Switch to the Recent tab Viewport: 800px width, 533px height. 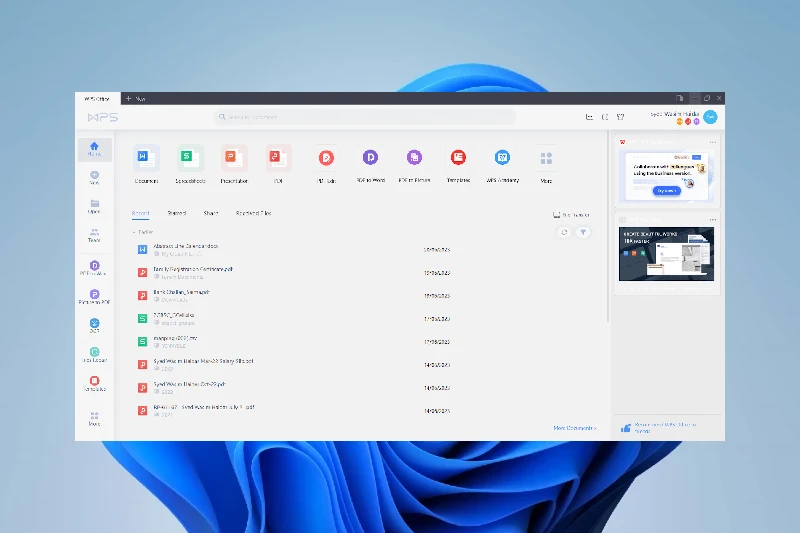tap(140, 213)
